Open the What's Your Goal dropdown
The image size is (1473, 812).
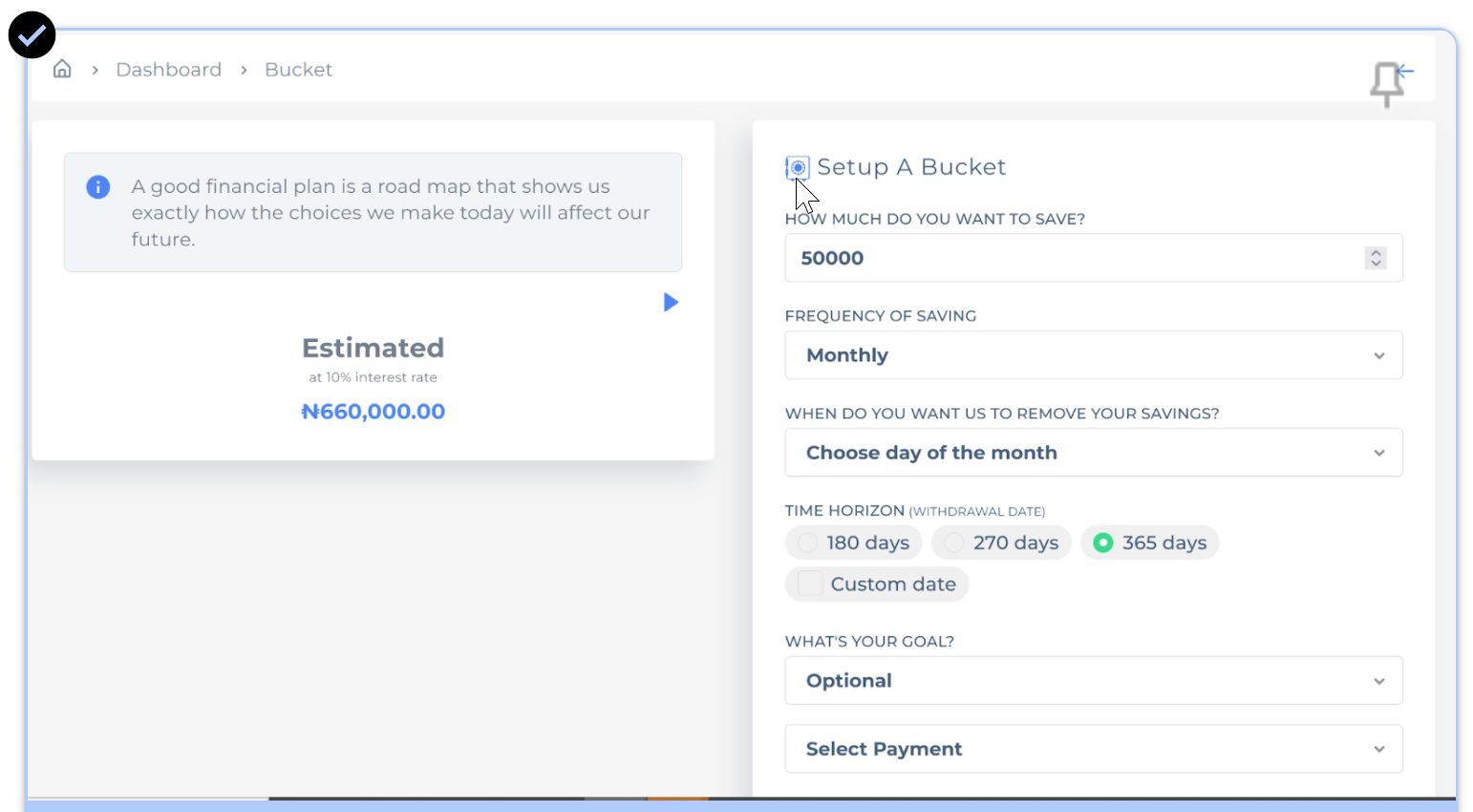pos(1093,681)
